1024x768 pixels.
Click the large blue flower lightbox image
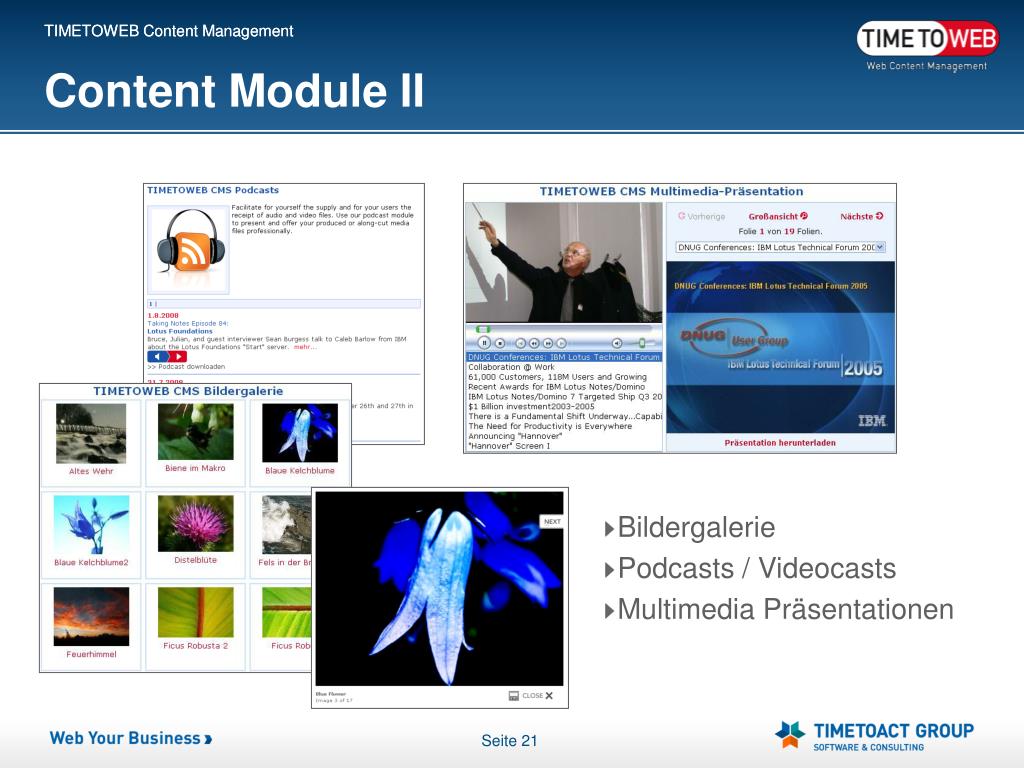point(439,588)
